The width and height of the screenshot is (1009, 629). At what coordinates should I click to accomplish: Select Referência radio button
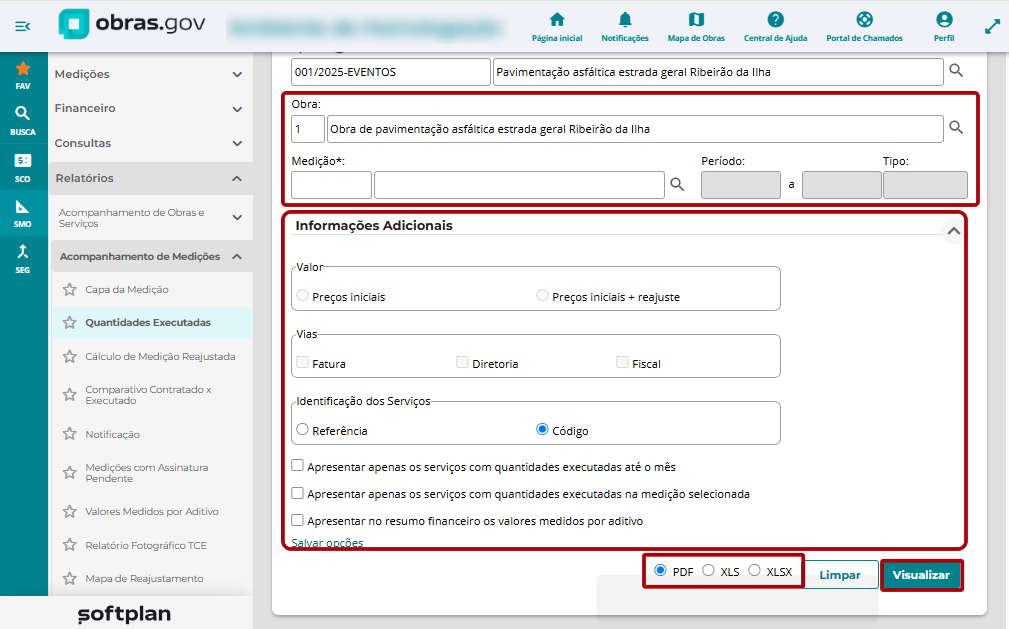click(x=302, y=429)
